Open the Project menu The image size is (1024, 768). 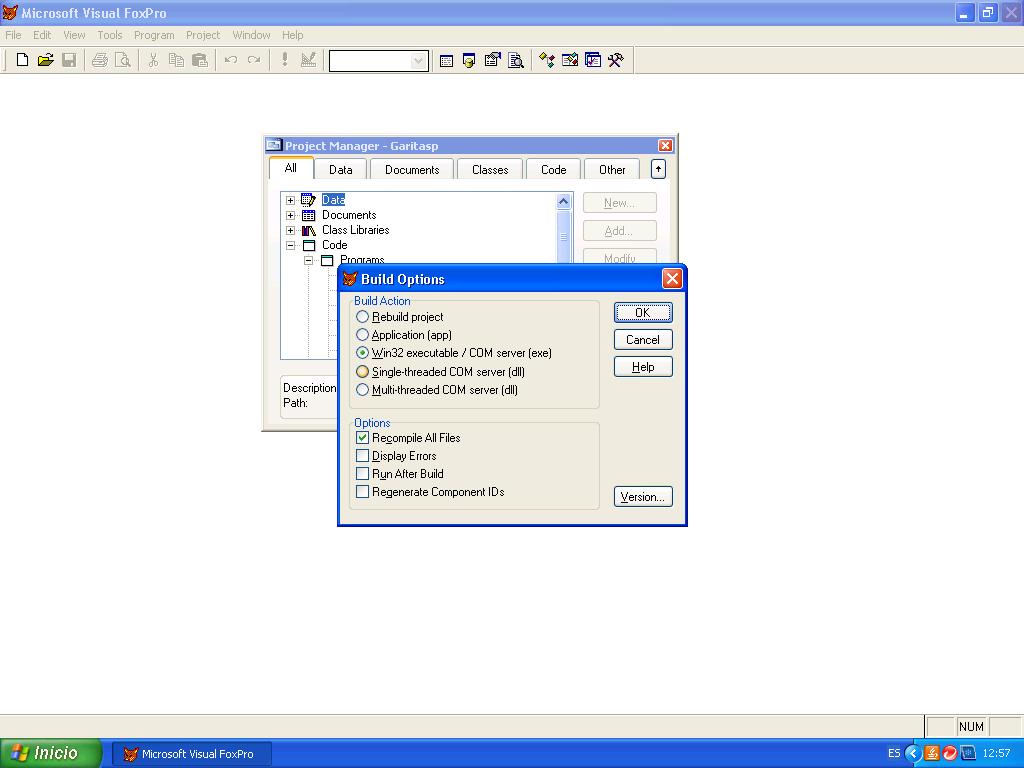[203, 35]
